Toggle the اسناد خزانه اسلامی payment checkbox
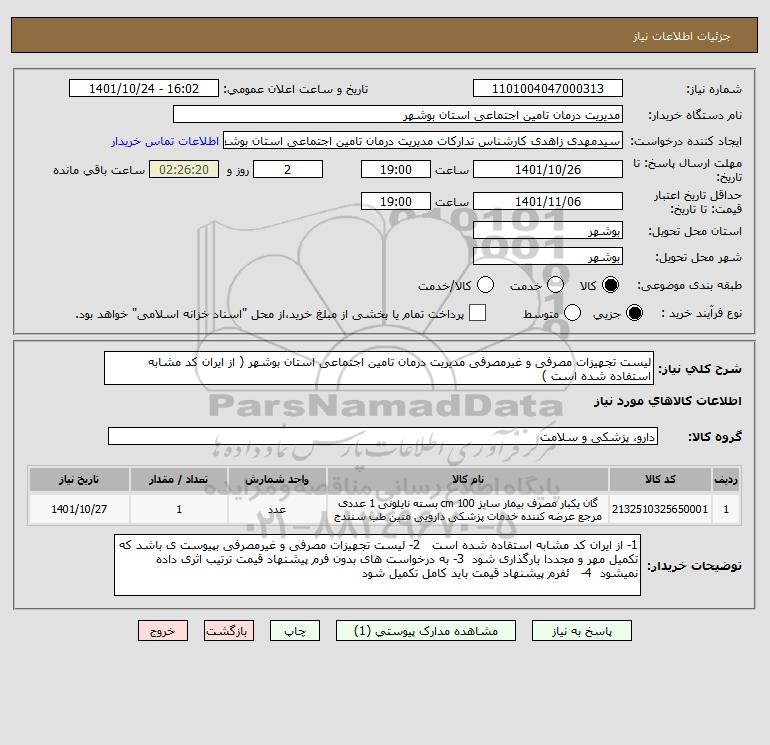770x745 pixels. click(x=477, y=313)
